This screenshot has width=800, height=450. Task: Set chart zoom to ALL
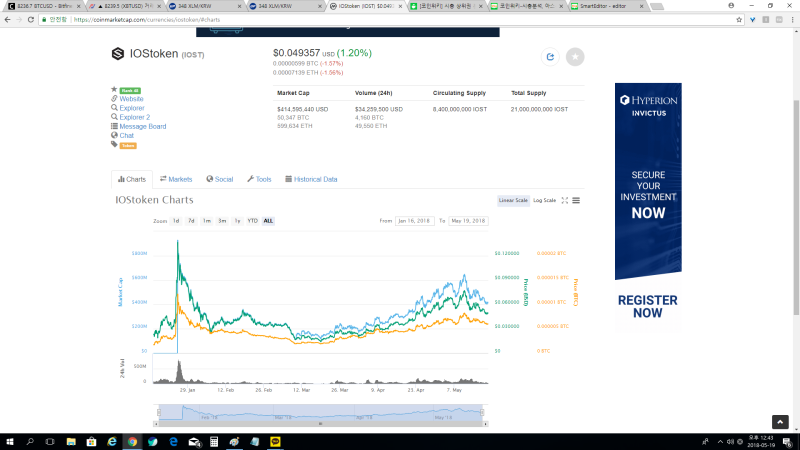click(268, 221)
